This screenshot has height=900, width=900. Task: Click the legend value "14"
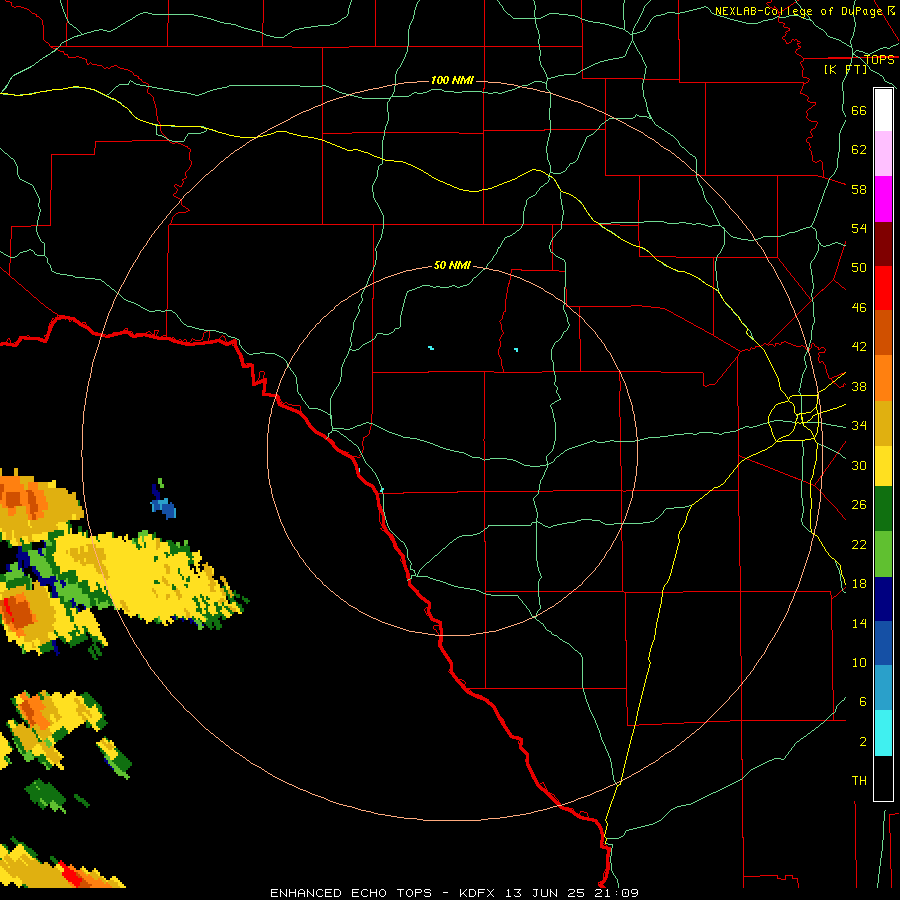(x=859, y=623)
